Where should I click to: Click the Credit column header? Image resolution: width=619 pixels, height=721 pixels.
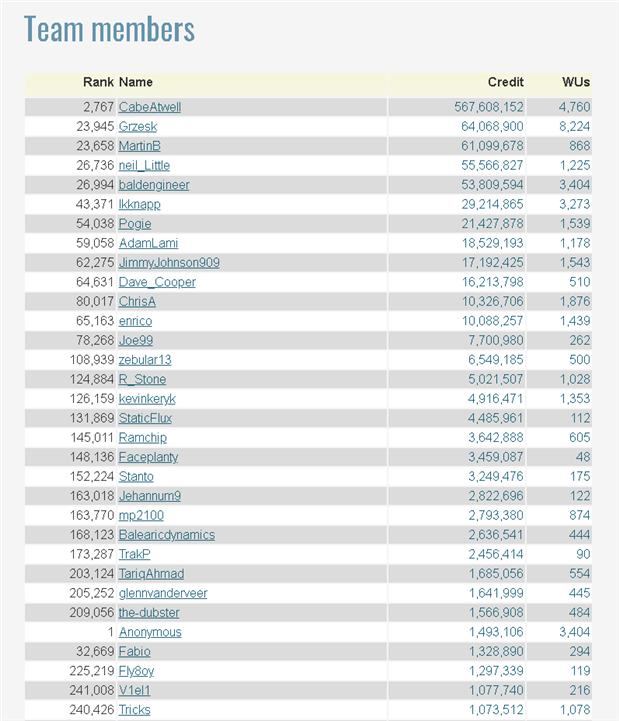click(x=505, y=82)
